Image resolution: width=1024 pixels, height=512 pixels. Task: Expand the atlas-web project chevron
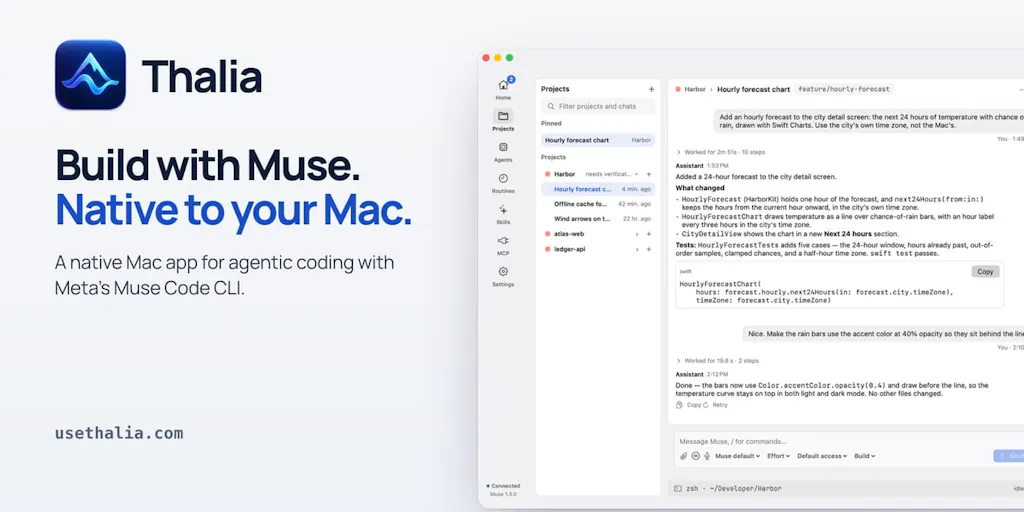pyautogui.click(x=637, y=234)
